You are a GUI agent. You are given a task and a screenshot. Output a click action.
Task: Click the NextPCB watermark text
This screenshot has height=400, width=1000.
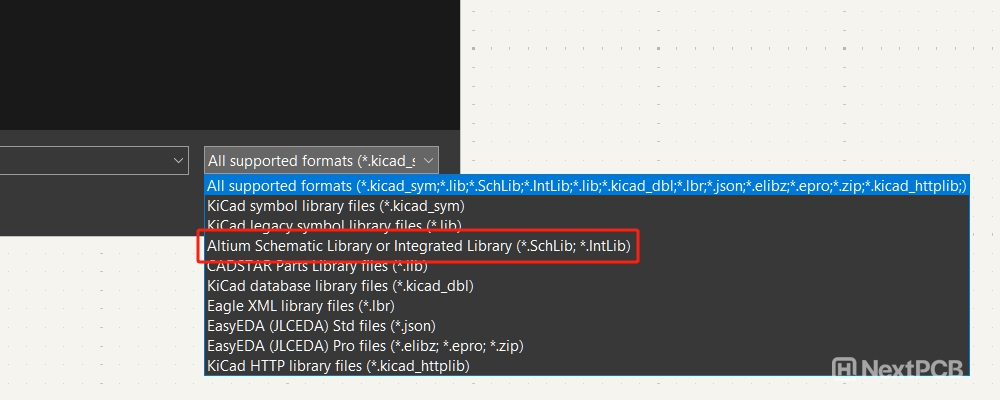pos(912,368)
